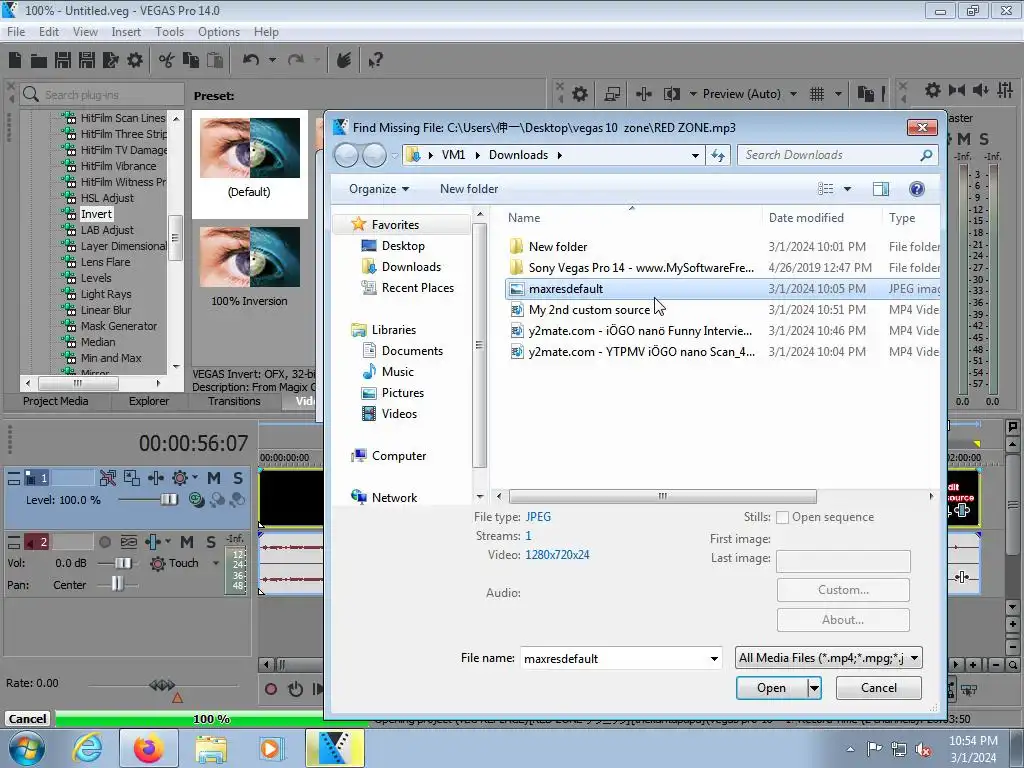Image resolution: width=1024 pixels, height=768 pixels.
Task: Mute audio track 2
Action: [x=187, y=542]
